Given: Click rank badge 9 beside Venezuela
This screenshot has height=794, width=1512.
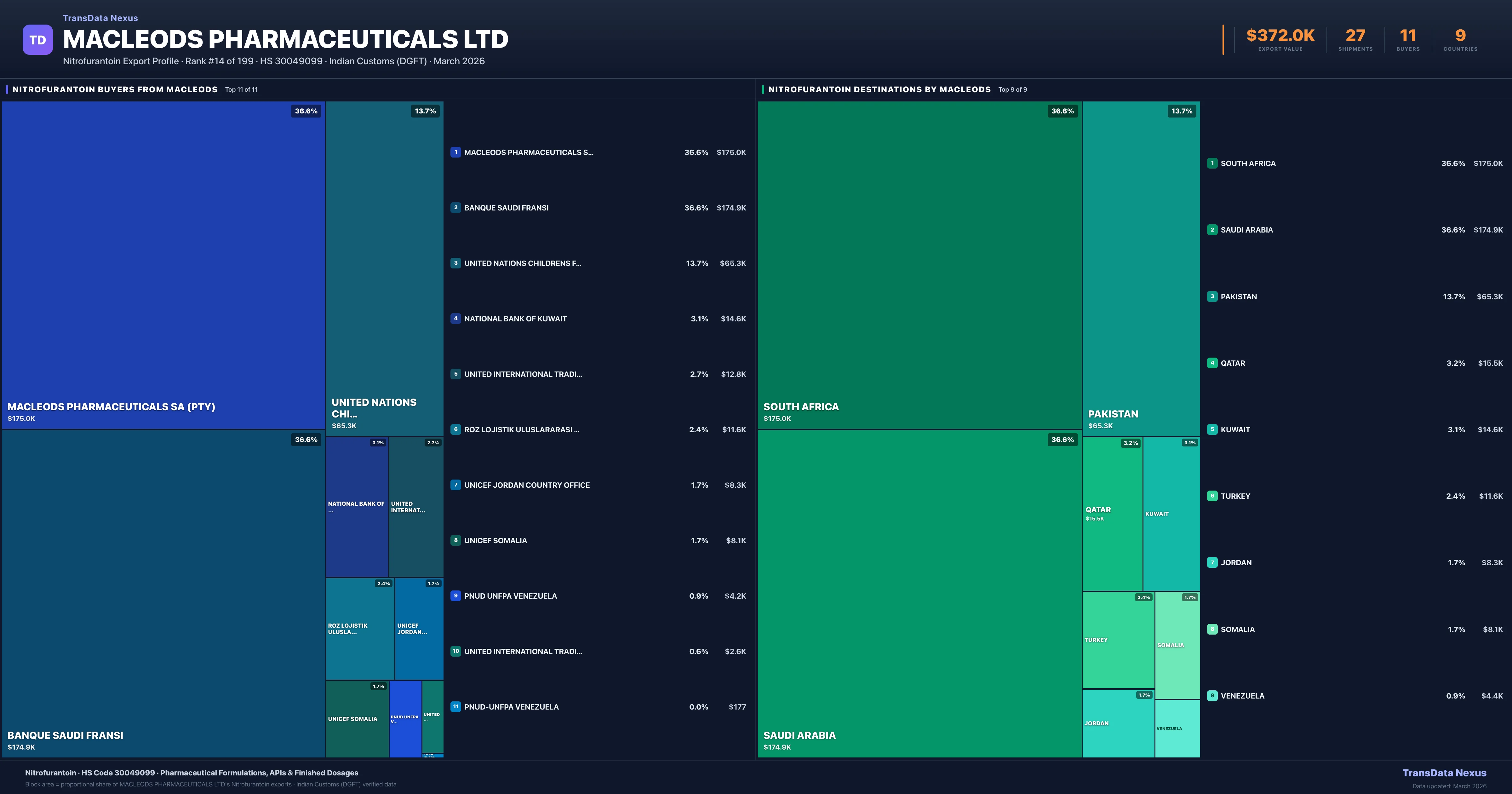Looking at the screenshot, I should pos(1212,695).
